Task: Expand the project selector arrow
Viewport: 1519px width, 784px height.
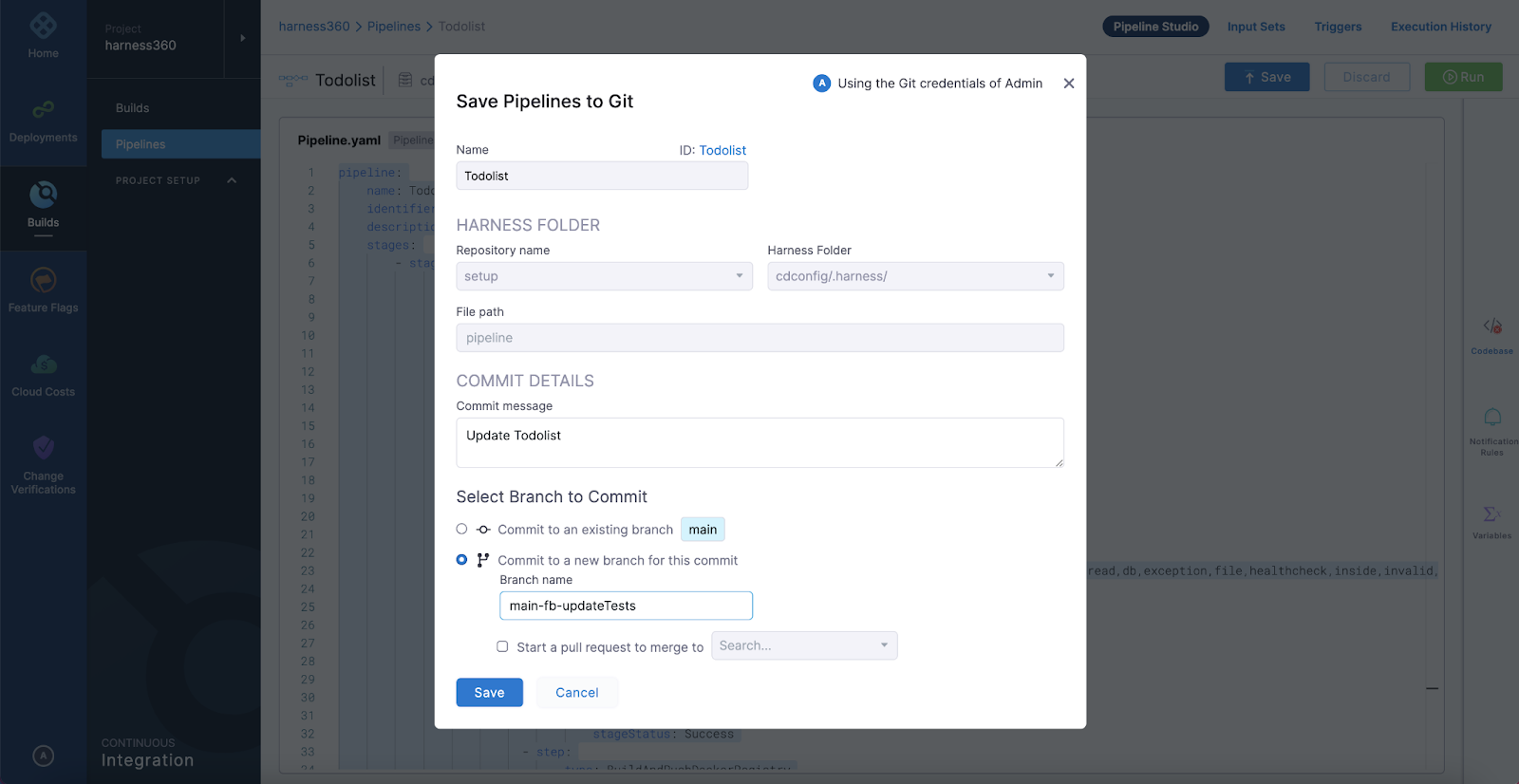Action: tap(243, 38)
